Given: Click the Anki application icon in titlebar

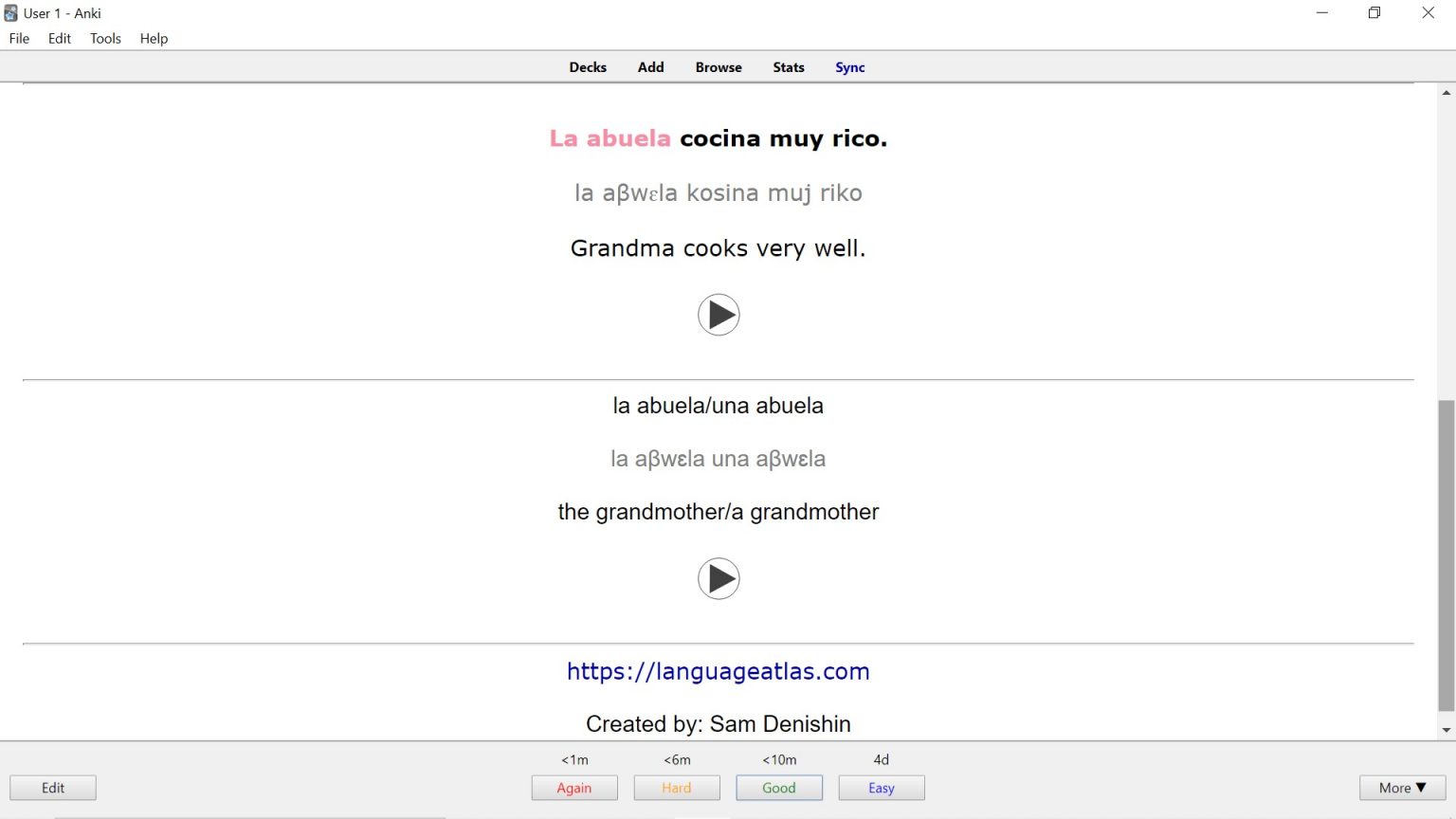Looking at the screenshot, I should coord(9,12).
